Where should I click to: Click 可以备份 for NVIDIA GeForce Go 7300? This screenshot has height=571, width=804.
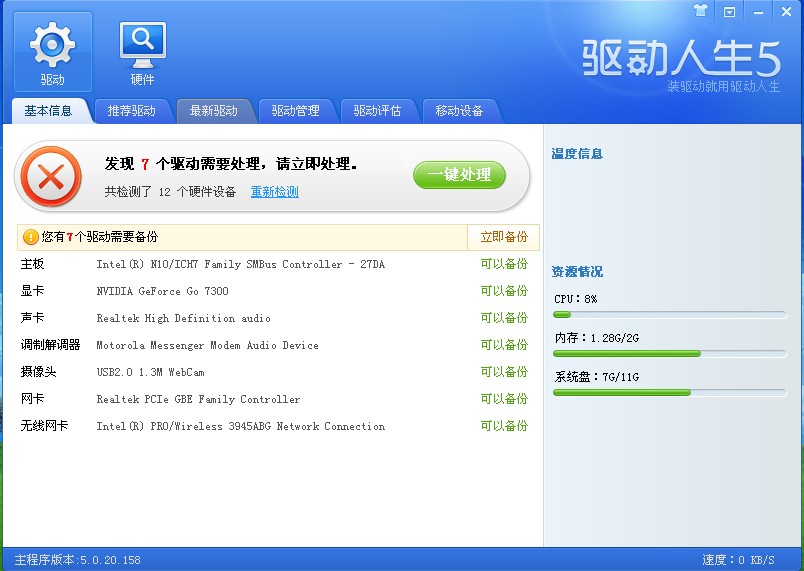click(x=504, y=291)
